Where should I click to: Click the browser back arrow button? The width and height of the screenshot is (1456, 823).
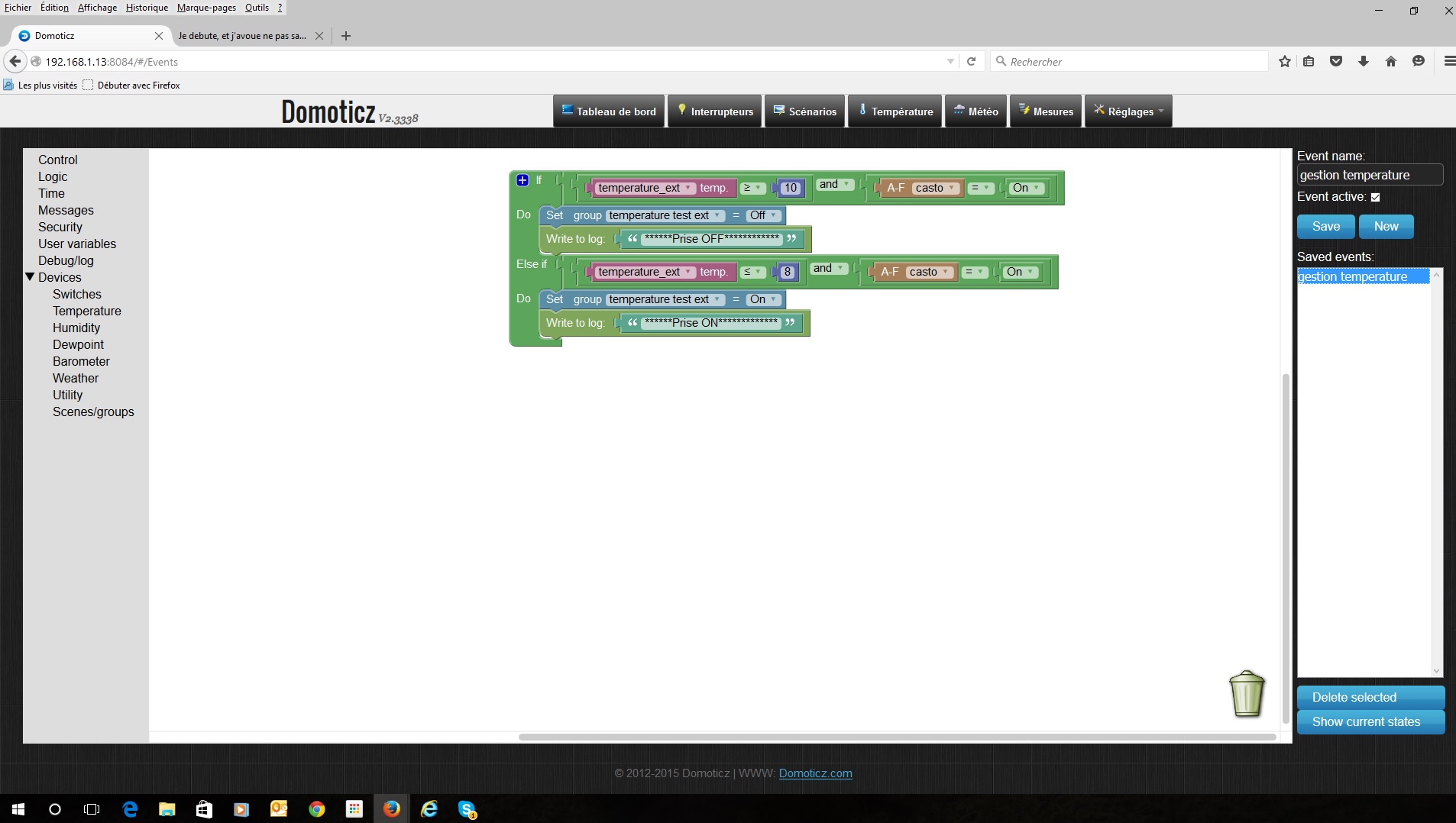pyautogui.click(x=15, y=61)
